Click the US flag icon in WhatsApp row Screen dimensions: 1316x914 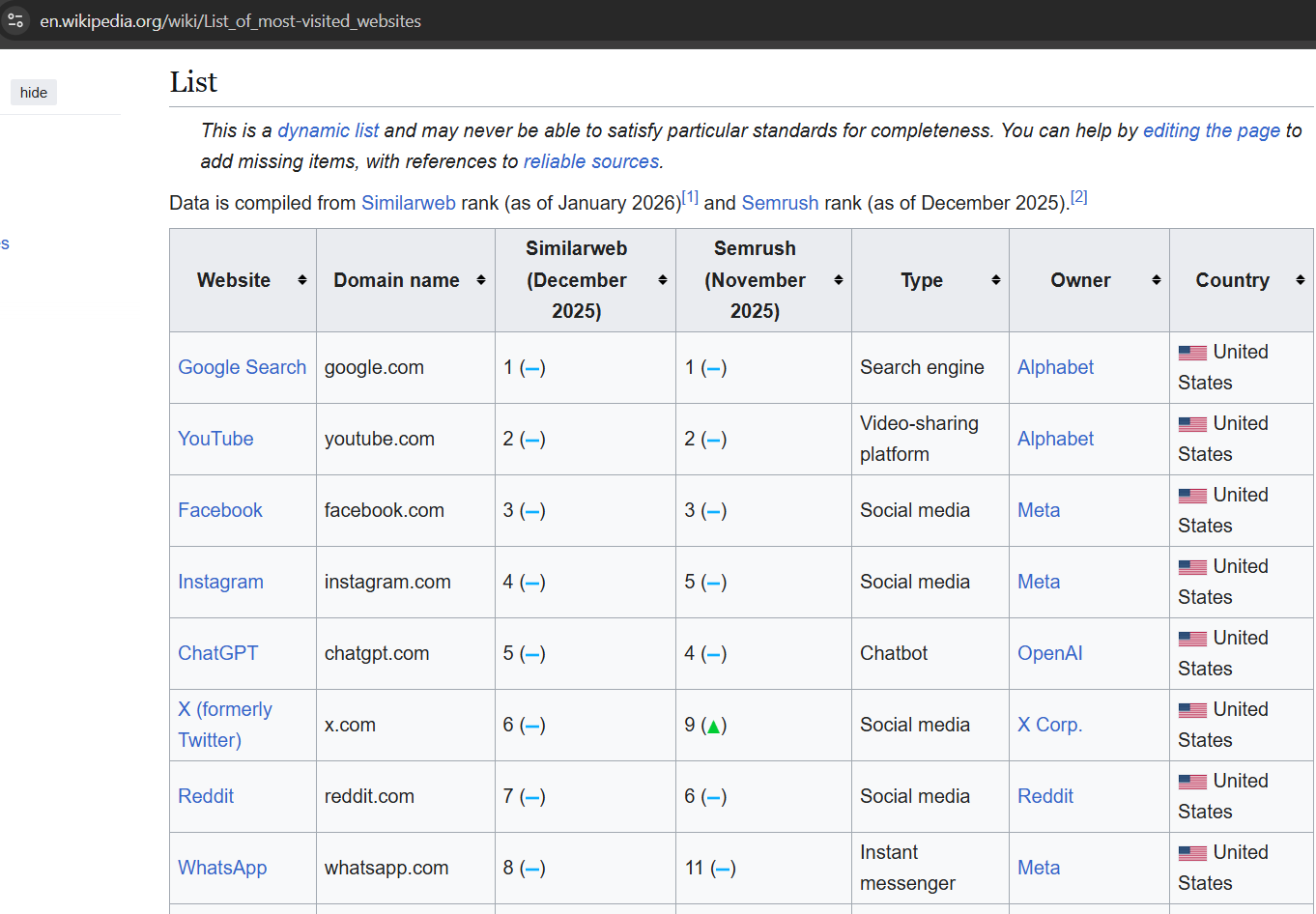(1192, 853)
